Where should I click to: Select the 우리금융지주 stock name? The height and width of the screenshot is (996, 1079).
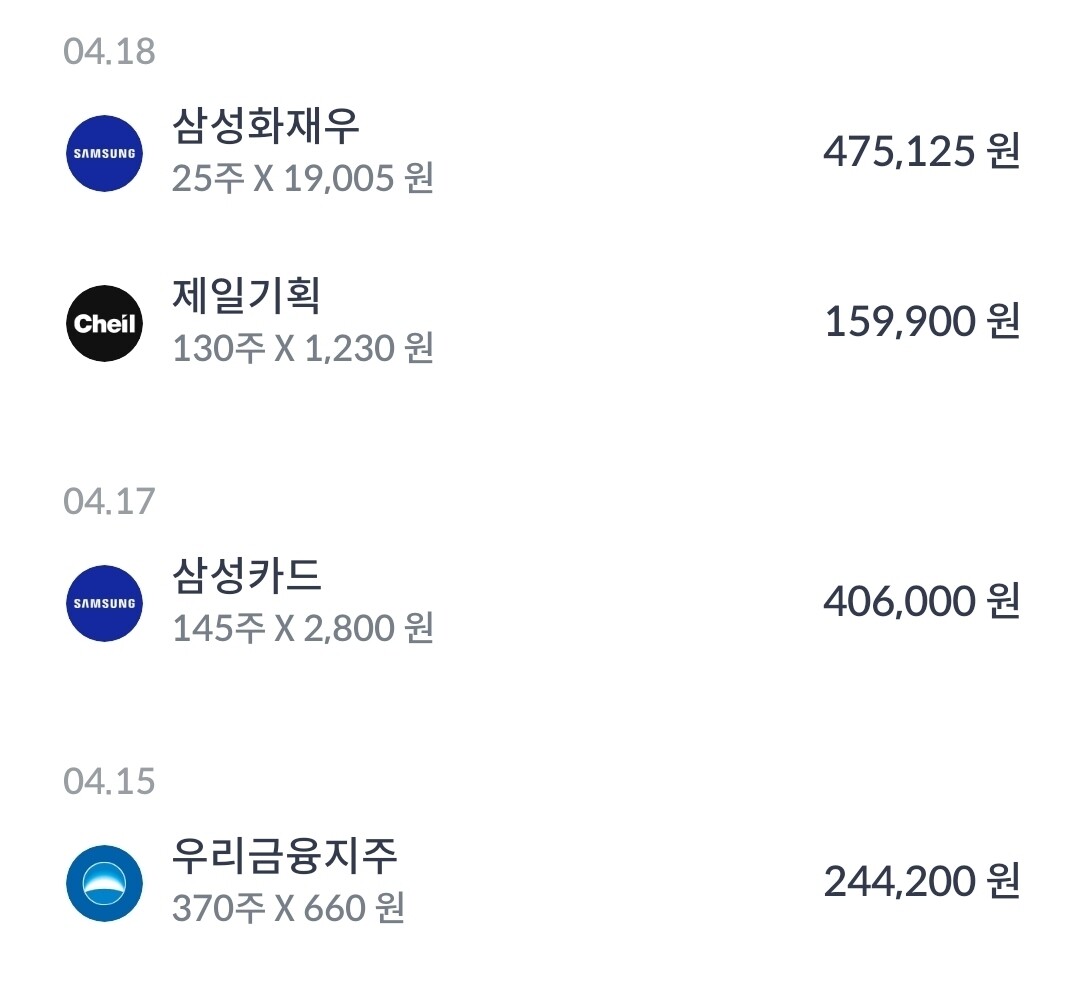(285, 856)
